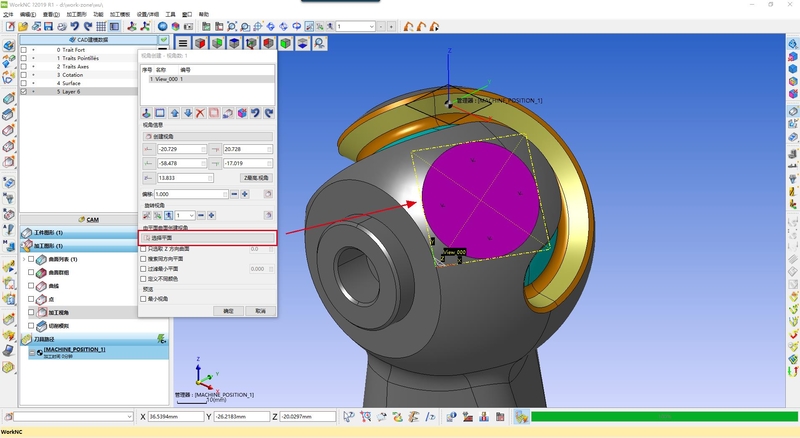Click the 选择平面 button
The width and height of the screenshot is (800, 438).
click(x=207, y=238)
